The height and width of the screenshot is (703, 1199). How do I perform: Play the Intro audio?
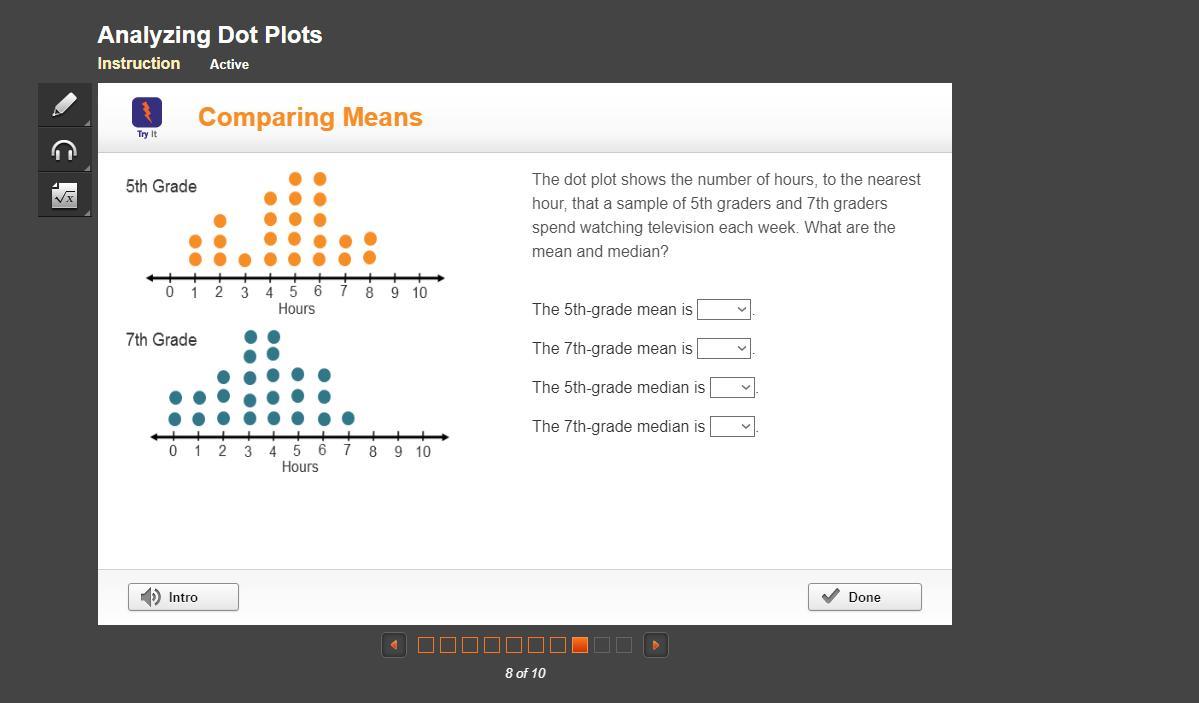pos(183,597)
